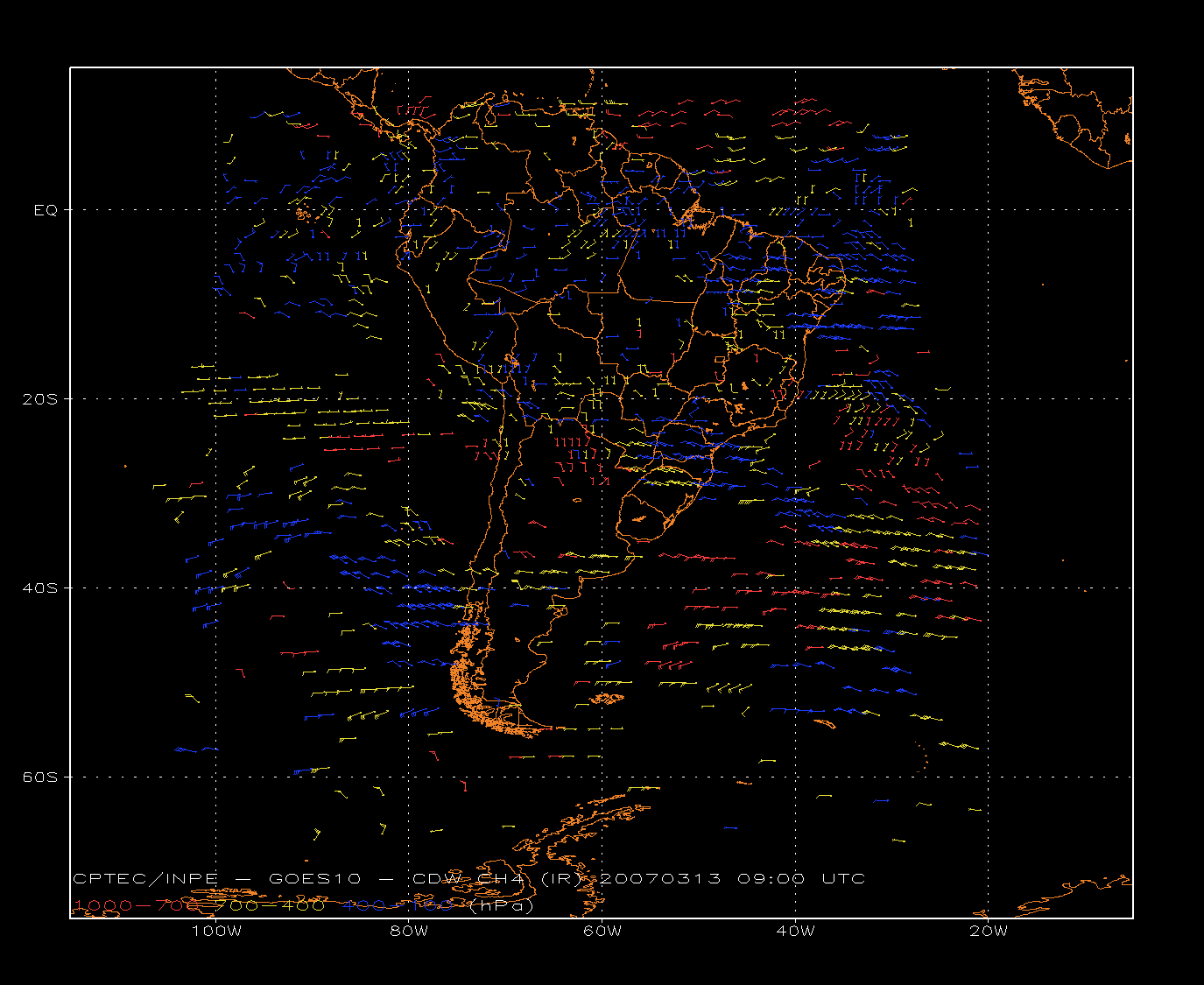Click the 80W longitude label
1204x985 pixels.
[x=410, y=931]
